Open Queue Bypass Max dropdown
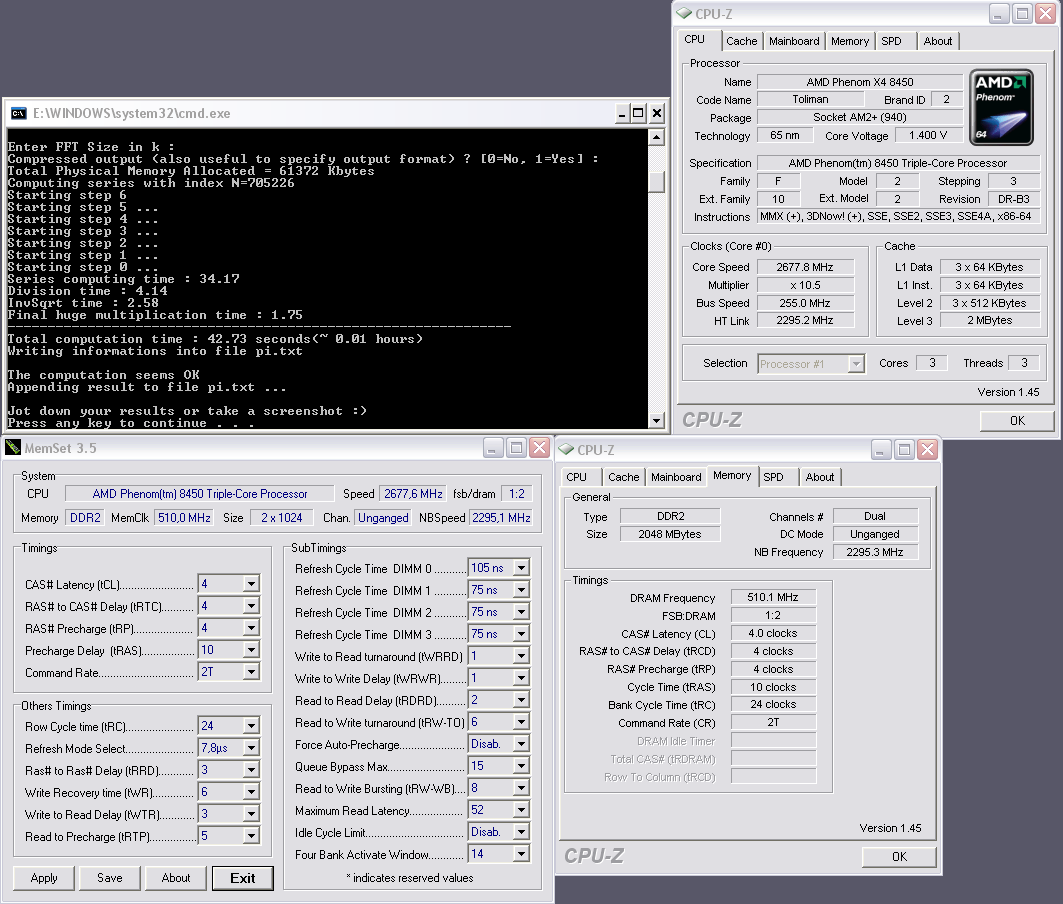This screenshot has width=1063, height=904. coord(521,766)
